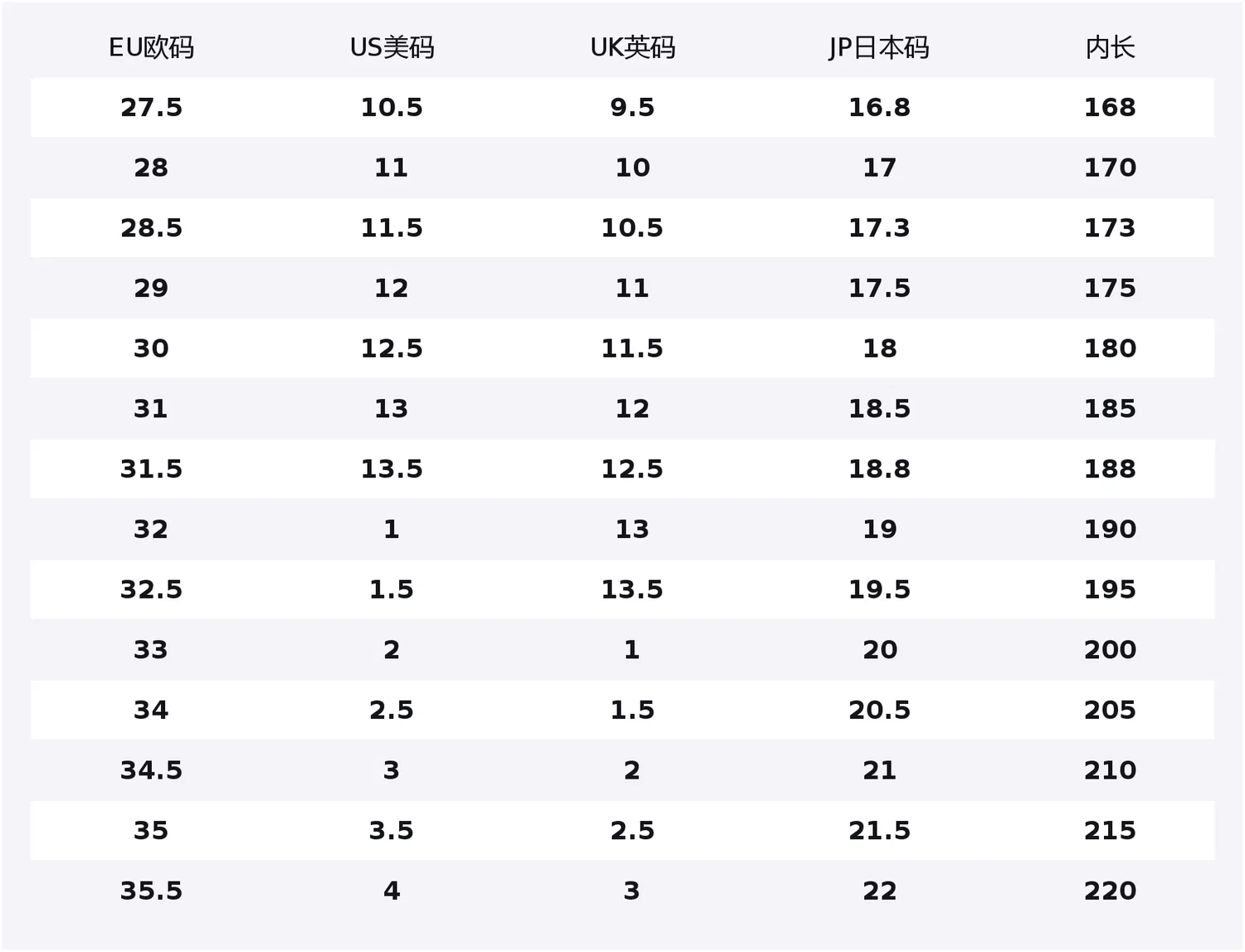Click the JP日本码 column header
The image size is (1245, 952).
(879, 47)
